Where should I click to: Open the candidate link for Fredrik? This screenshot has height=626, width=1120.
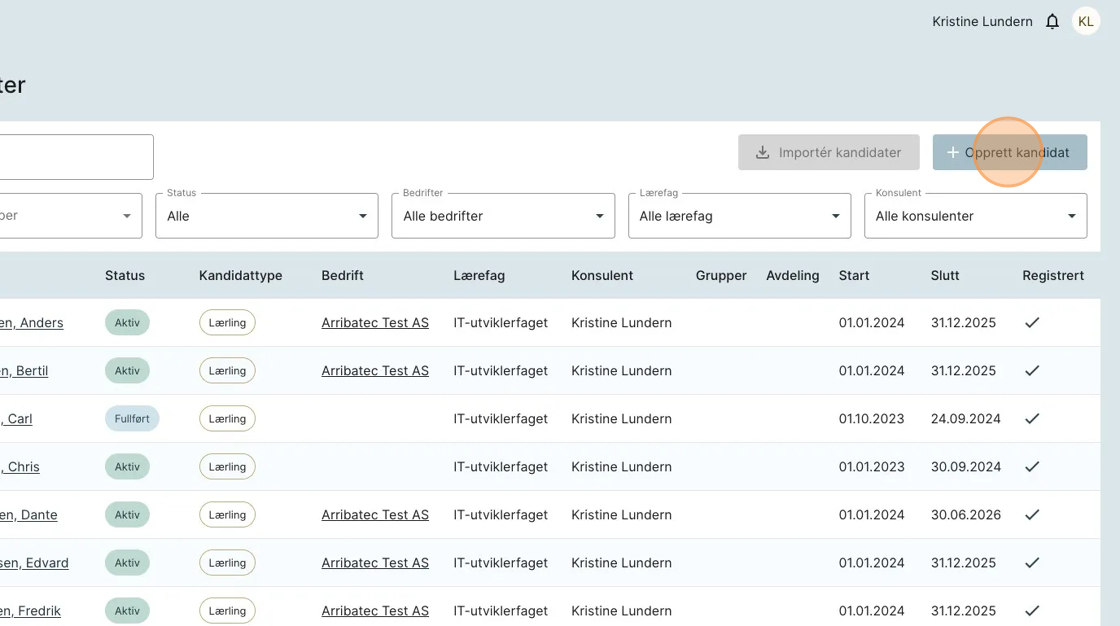point(30,611)
